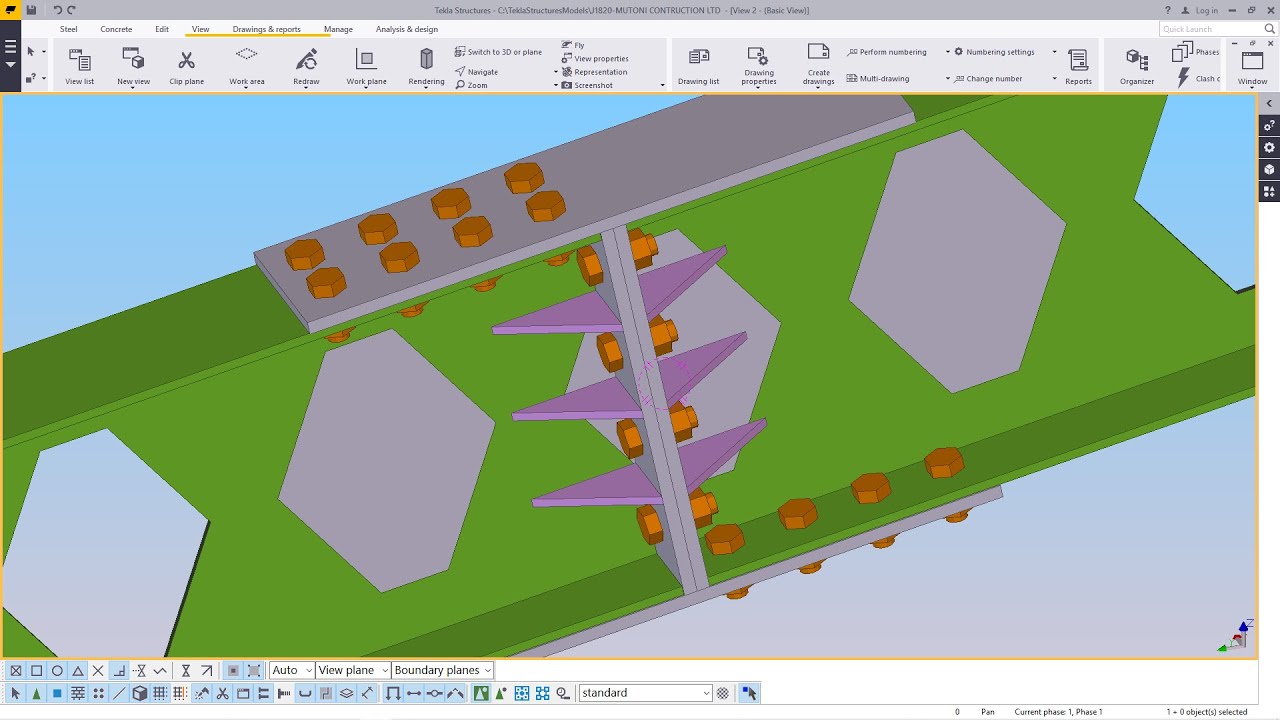Click the work plane axis indicator in the view
Screen dimensions: 1280x720
[1236, 637]
